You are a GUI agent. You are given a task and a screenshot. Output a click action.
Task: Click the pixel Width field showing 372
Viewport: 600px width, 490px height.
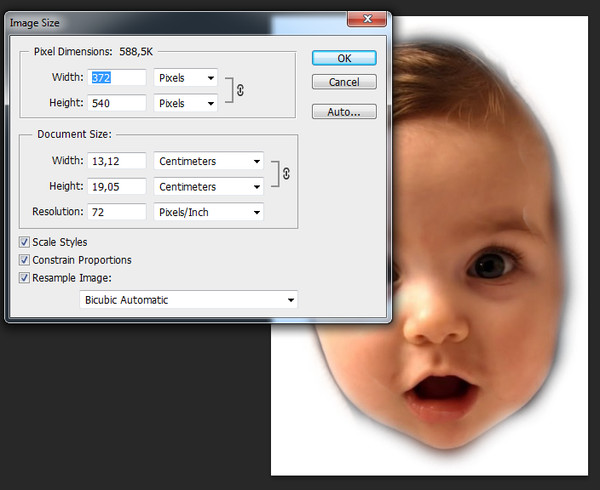pos(118,77)
